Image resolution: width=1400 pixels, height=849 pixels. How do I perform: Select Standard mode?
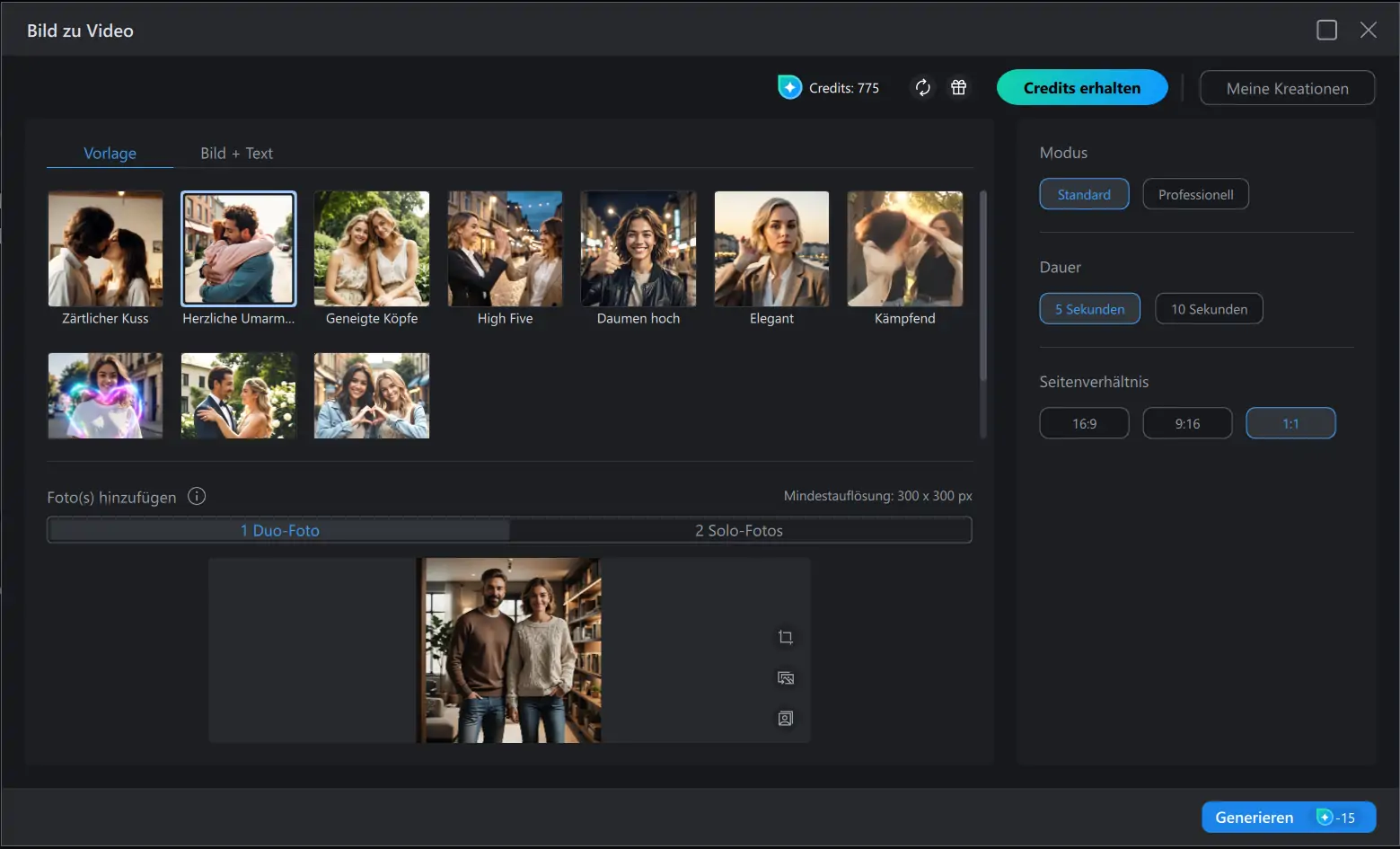[1084, 194]
